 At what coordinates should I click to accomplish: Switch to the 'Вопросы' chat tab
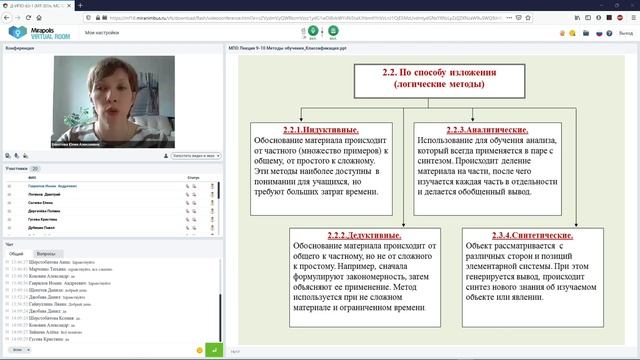point(46,253)
